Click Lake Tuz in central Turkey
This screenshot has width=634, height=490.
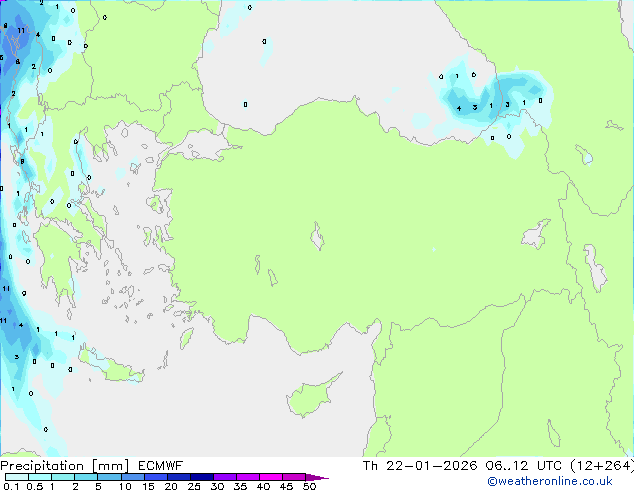pos(317,236)
